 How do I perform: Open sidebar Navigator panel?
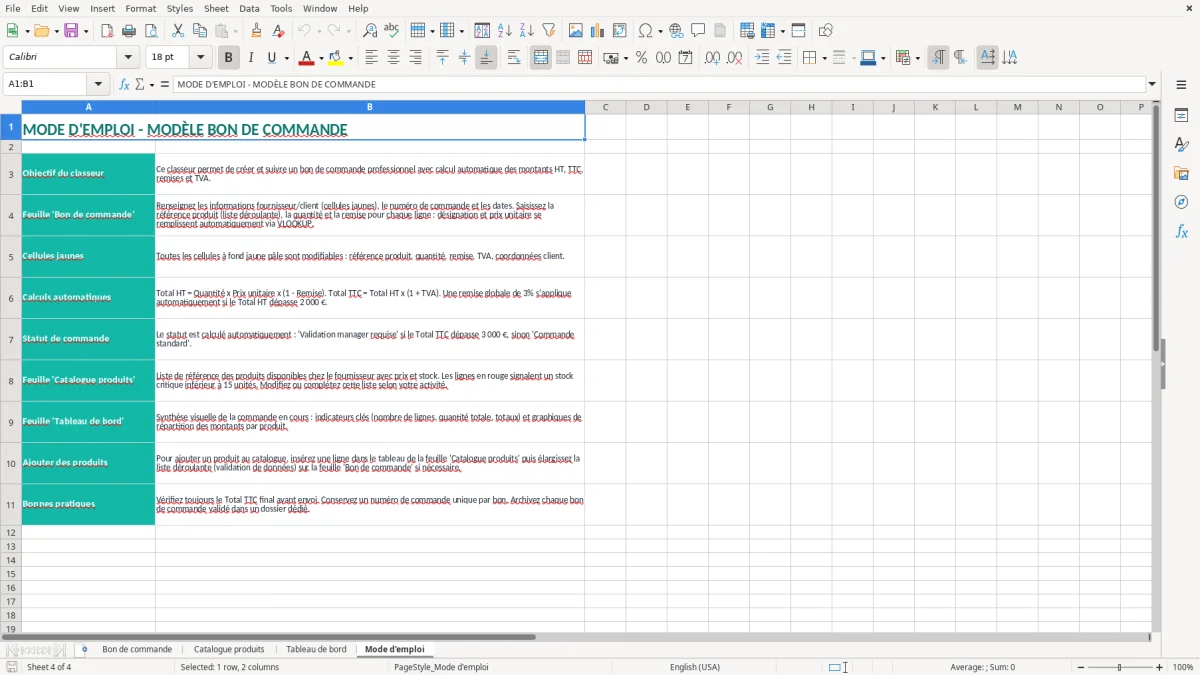[1181, 203]
